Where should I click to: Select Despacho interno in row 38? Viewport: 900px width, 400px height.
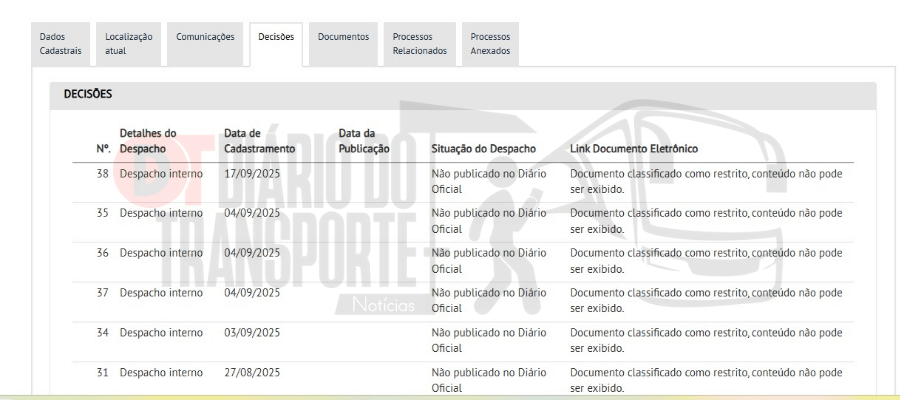click(x=161, y=174)
